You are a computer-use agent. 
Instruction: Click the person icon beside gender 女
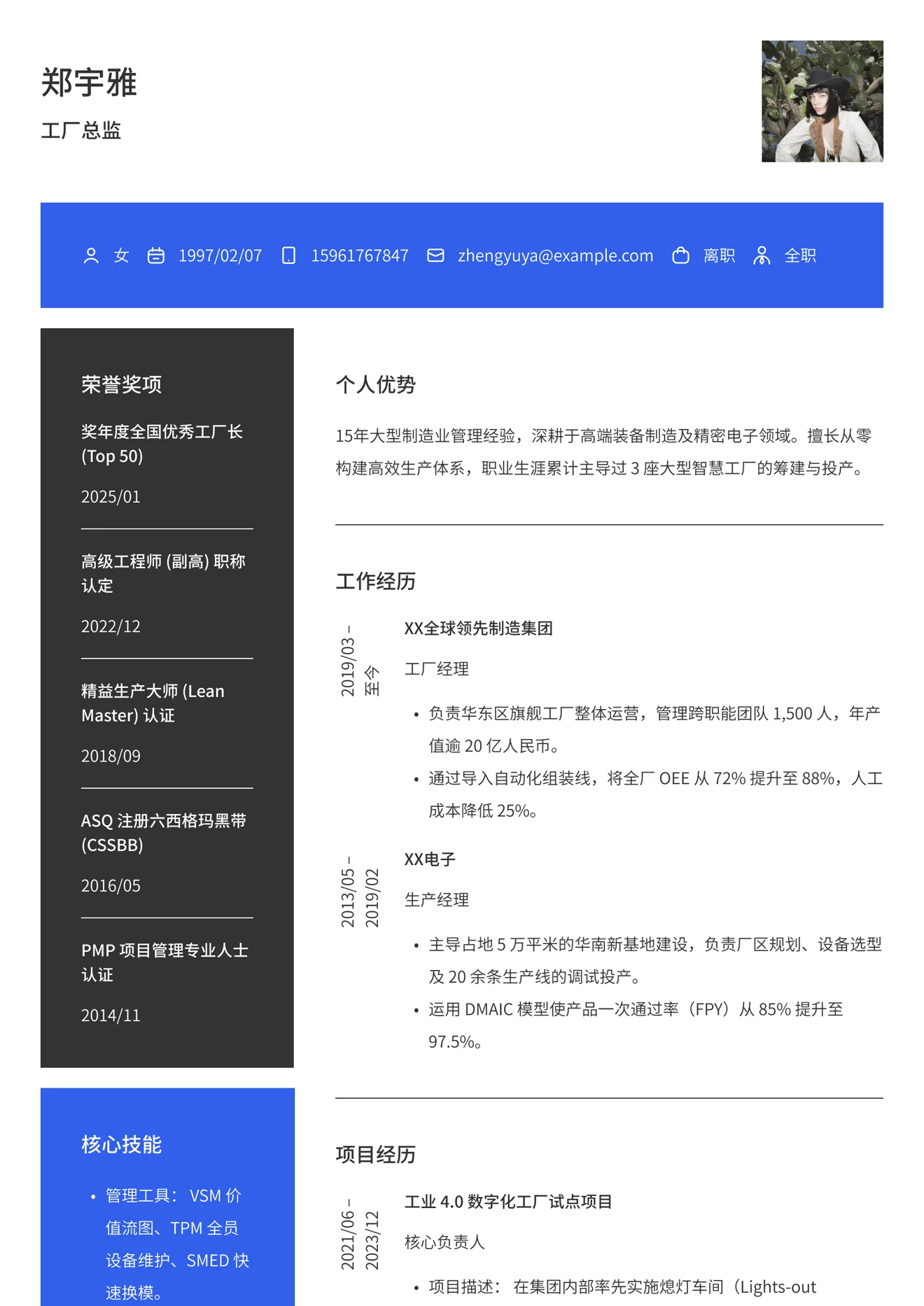coord(91,255)
